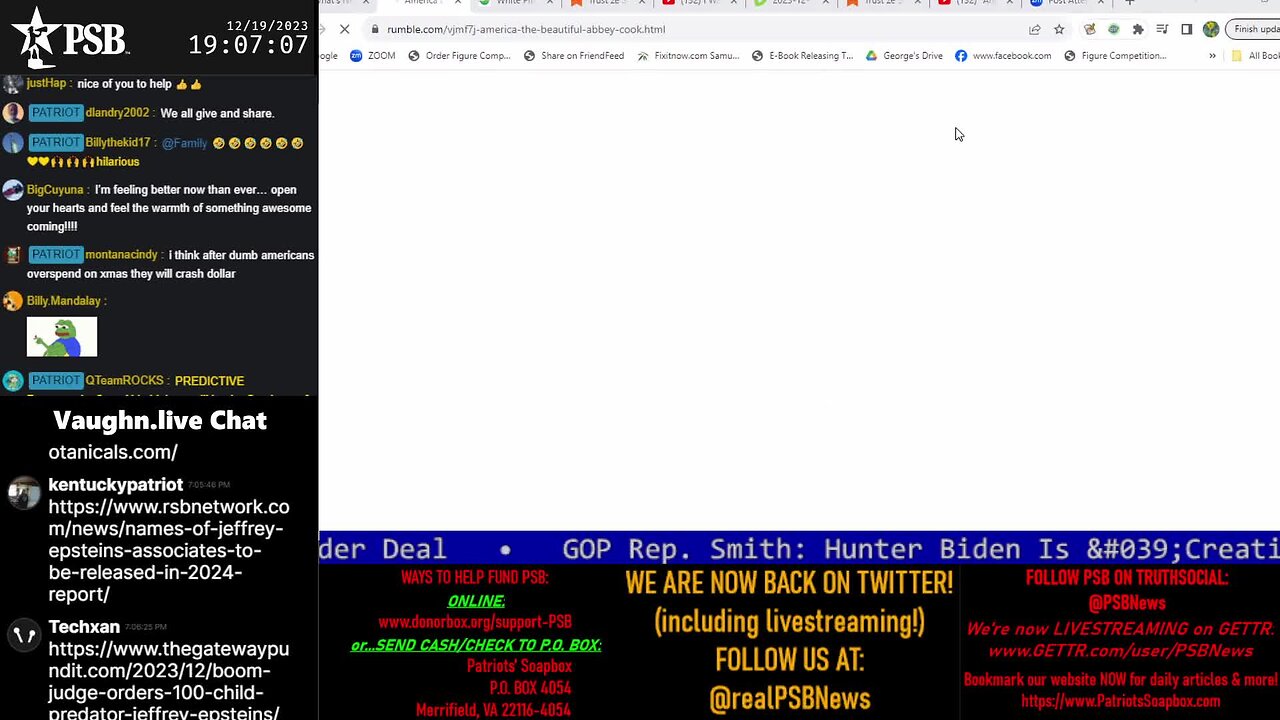Open the www.facebook.com bookmark
1280x720 pixels.
tap(1003, 56)
